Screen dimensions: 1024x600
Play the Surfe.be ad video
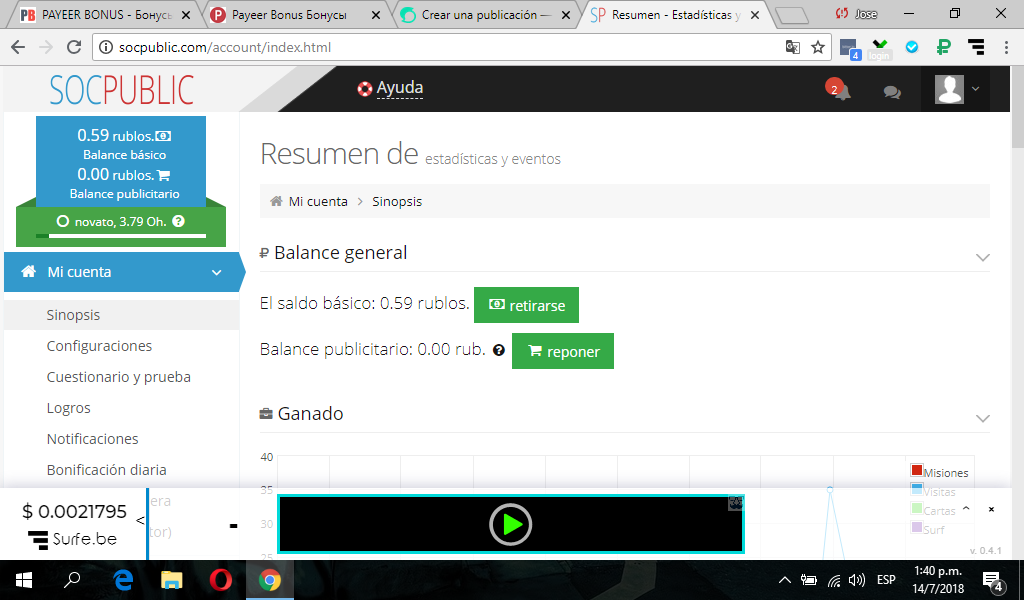511,524
